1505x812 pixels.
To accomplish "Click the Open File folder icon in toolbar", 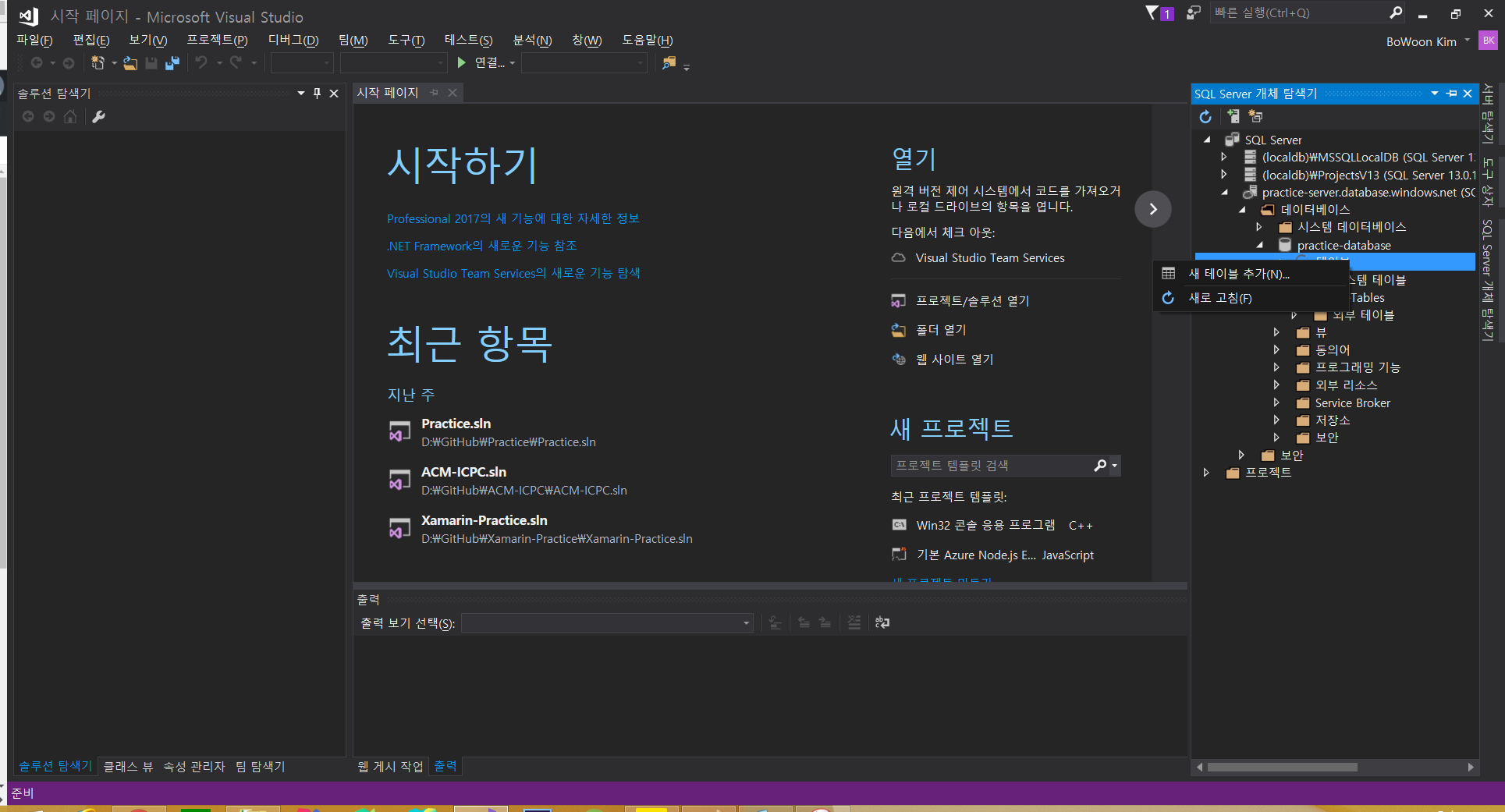I will (130, 62).
